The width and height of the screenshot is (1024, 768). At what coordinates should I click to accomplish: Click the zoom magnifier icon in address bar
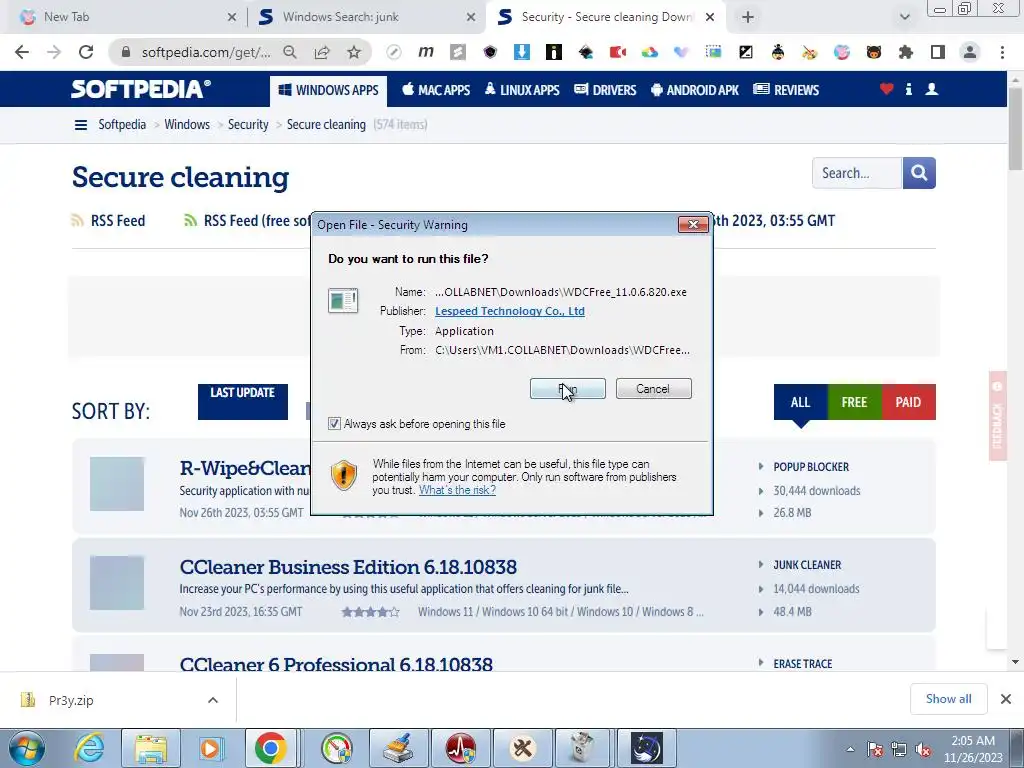[290, 52]
